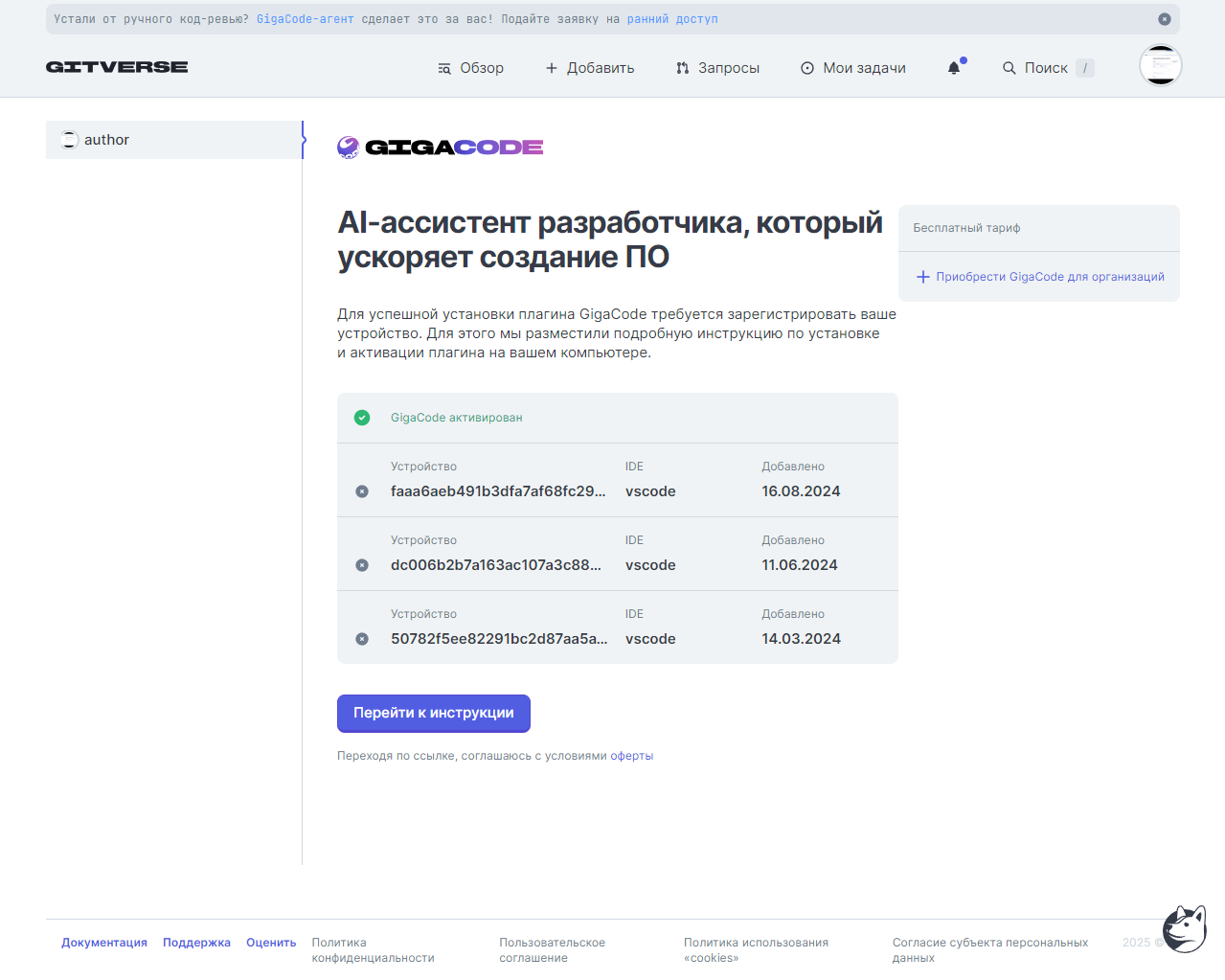
Task: Open Согласие субъекта персональных данных
Action: (x=990, y=950)
